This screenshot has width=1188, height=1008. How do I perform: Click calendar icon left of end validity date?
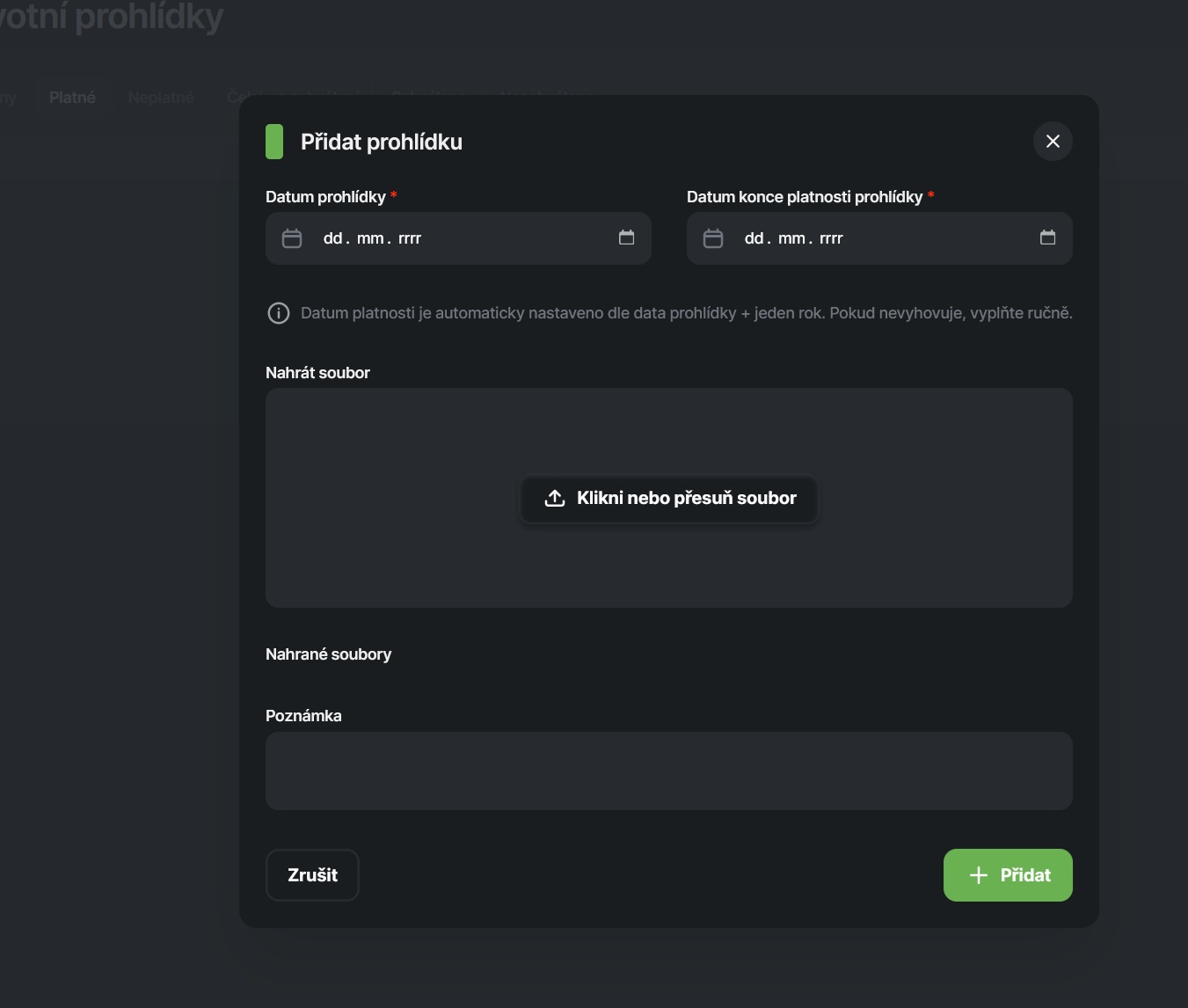point(713,238)
